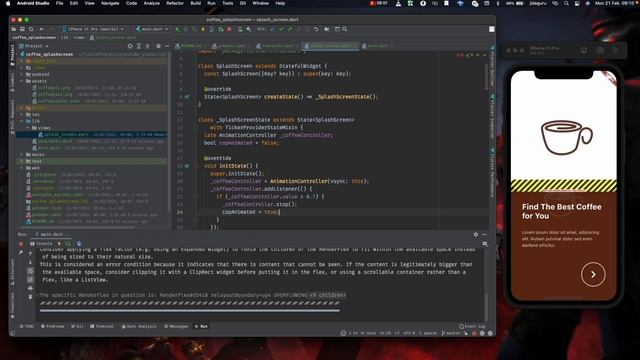Toggle scroll to end in console
The image size is (640, 360).
point(30,280)
